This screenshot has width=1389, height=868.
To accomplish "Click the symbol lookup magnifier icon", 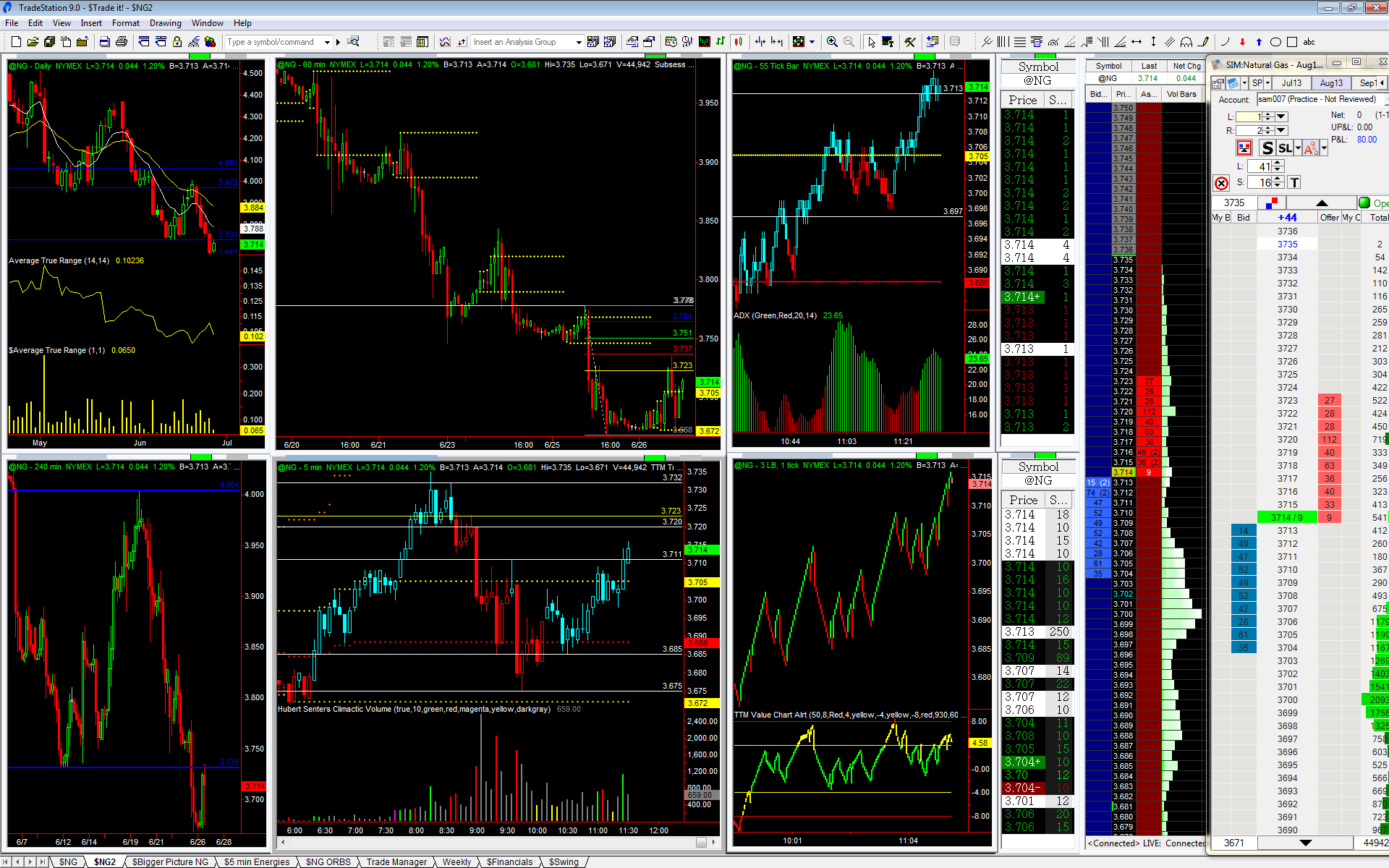I will 353,42.
